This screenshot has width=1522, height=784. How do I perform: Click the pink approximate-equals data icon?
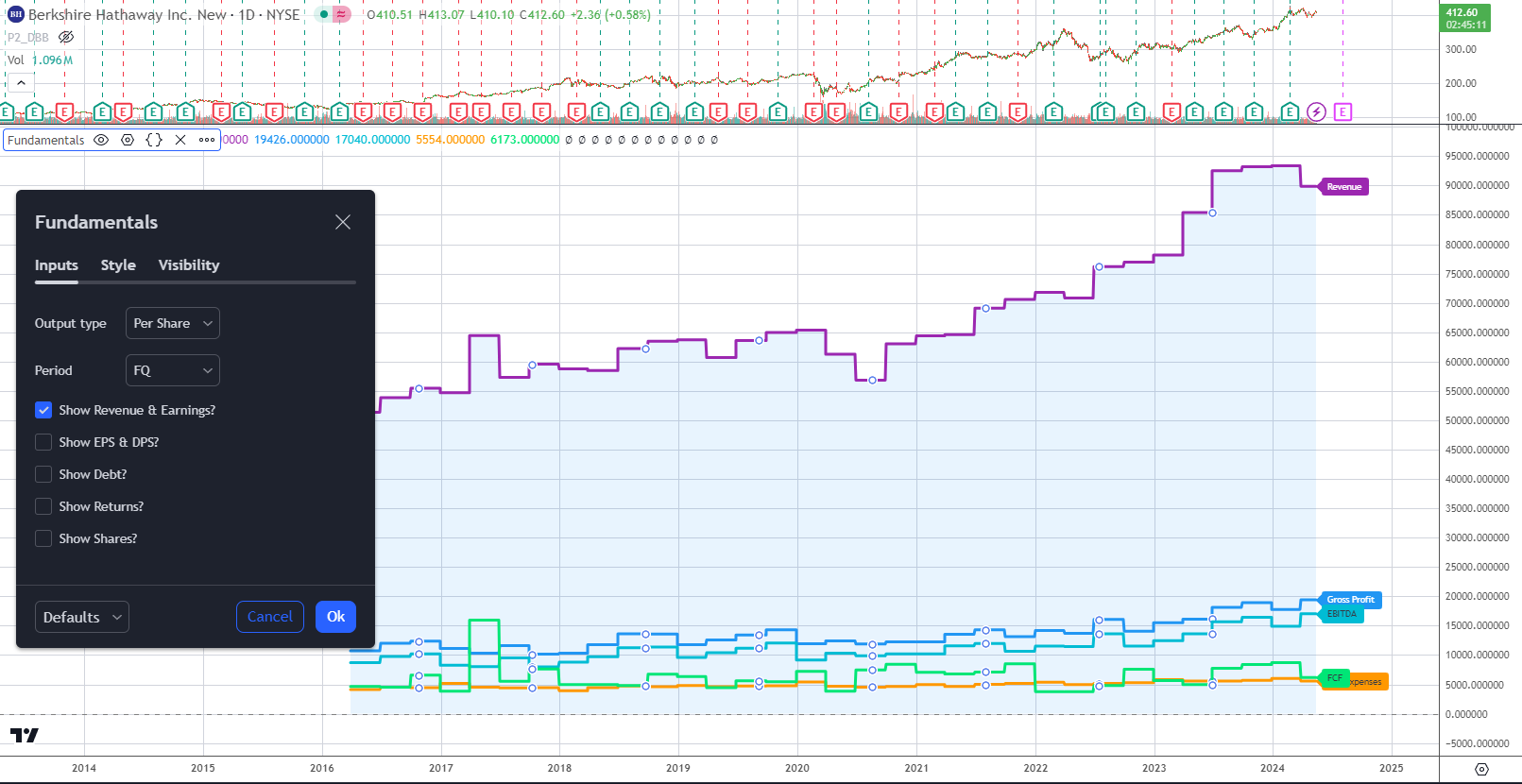click(x=341, y=14)
